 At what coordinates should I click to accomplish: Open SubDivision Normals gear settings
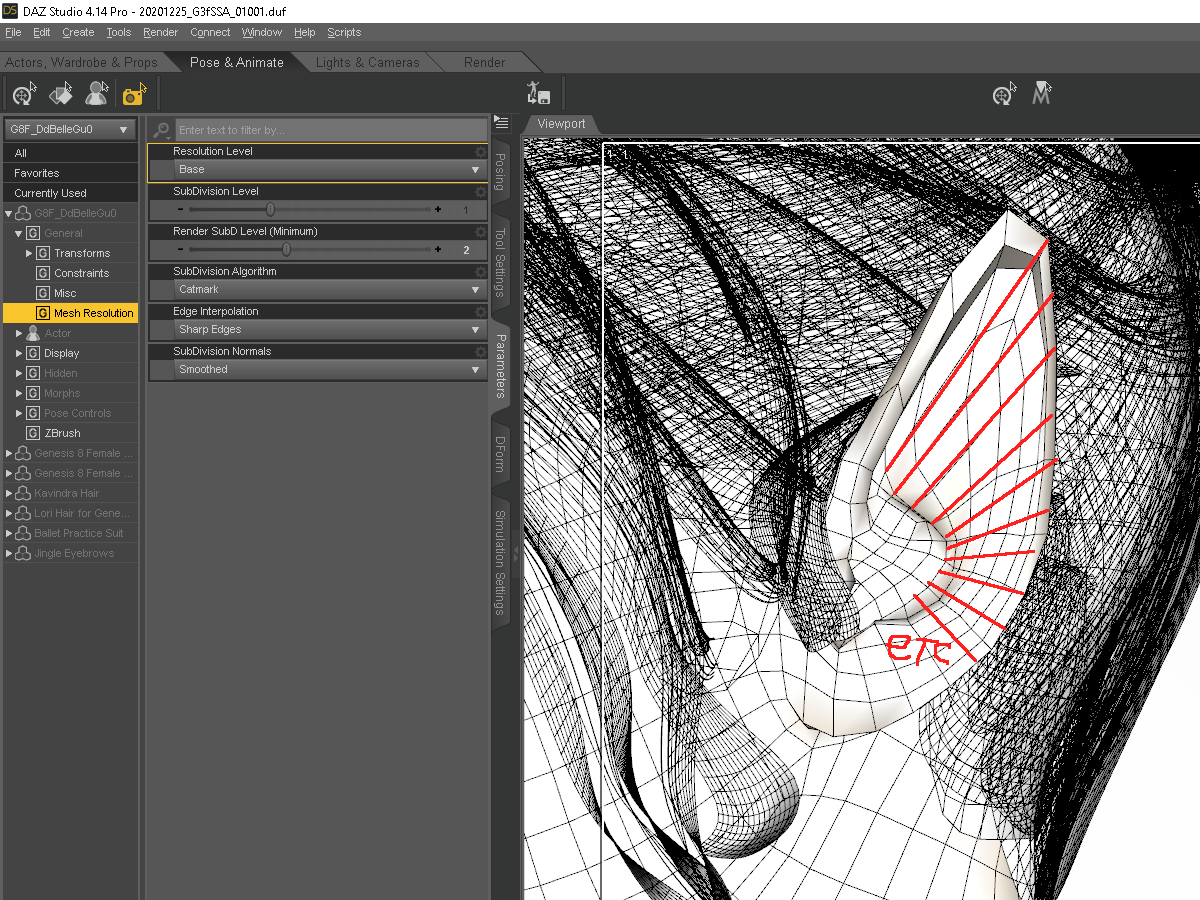point(481,352)
